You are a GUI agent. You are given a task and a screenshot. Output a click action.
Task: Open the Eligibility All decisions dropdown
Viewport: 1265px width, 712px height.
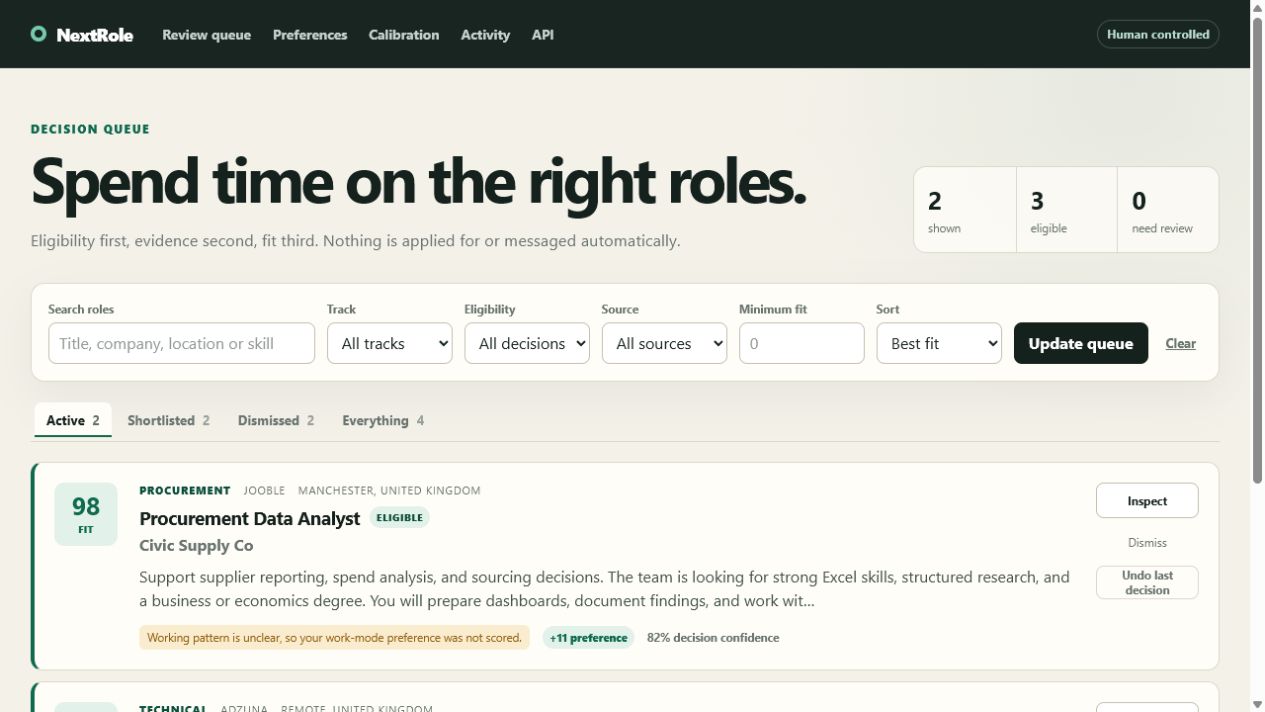click(527, 343)
